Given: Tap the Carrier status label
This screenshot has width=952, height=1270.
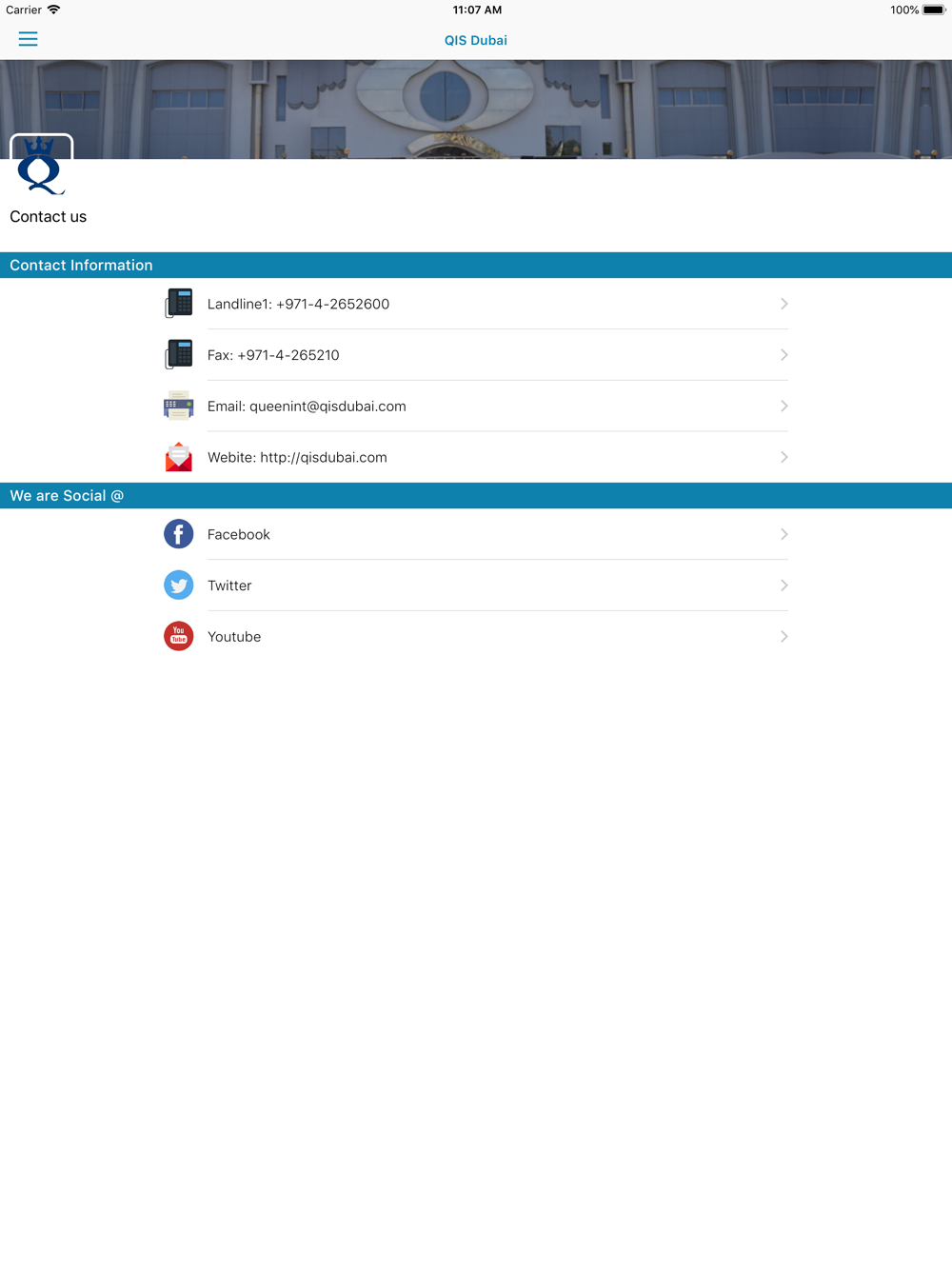Looking at the screenshot, I should pos(24,10).
